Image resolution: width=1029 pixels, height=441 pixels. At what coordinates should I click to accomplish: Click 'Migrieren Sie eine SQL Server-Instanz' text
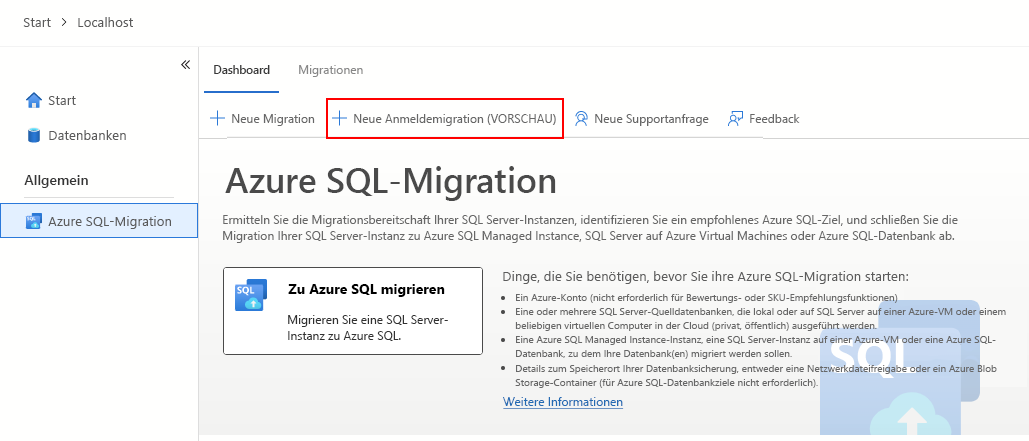368,327
